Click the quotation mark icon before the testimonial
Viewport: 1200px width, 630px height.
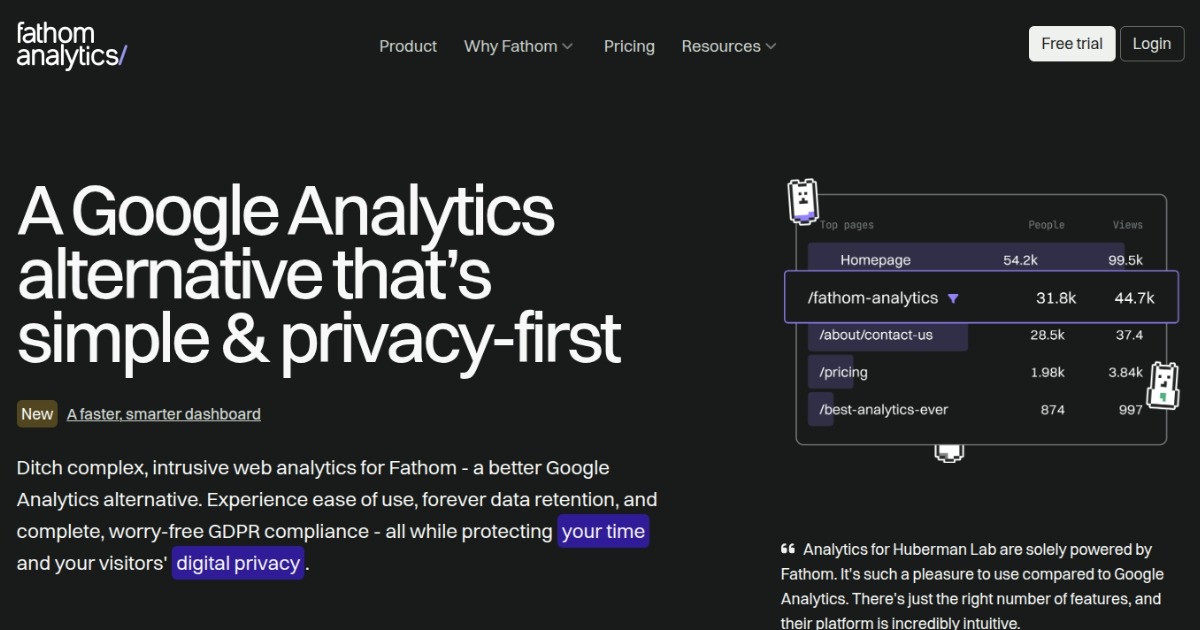click(788, 548)
